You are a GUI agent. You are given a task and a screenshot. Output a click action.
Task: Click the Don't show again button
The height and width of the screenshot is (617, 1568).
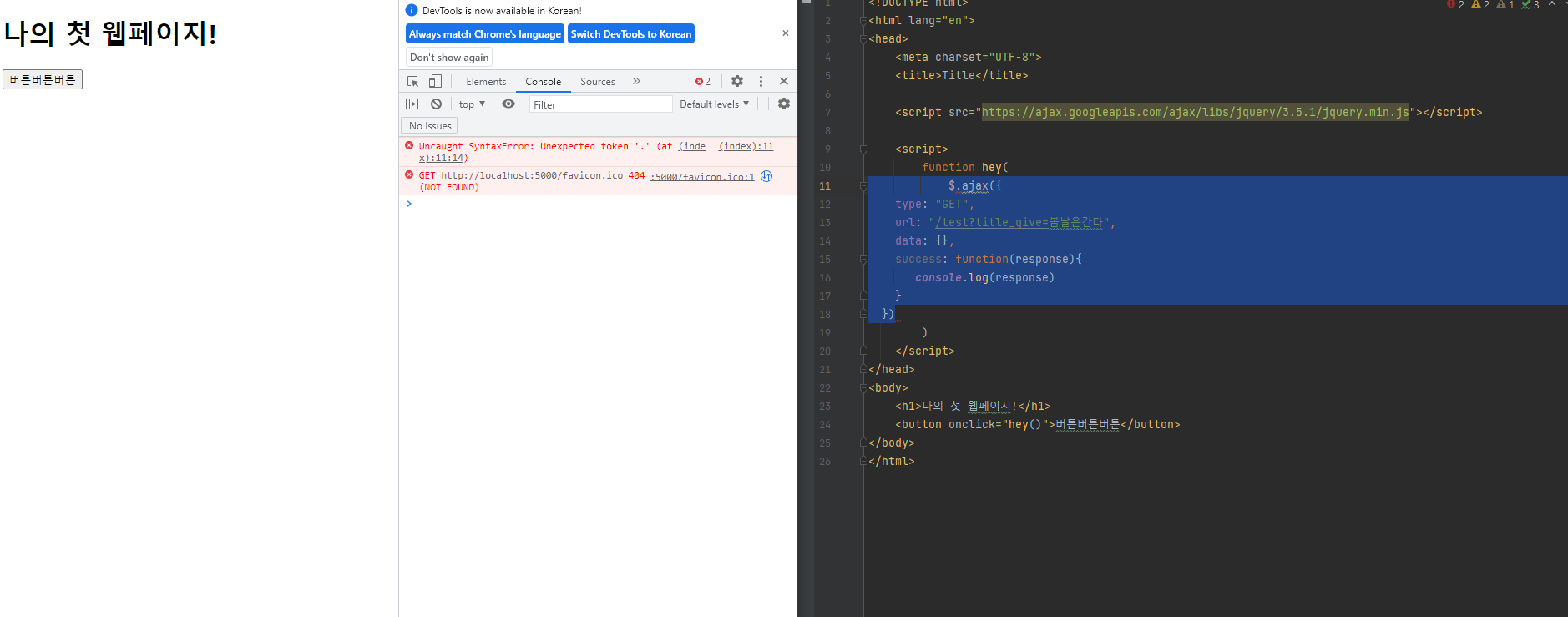(x=449, y=58)
